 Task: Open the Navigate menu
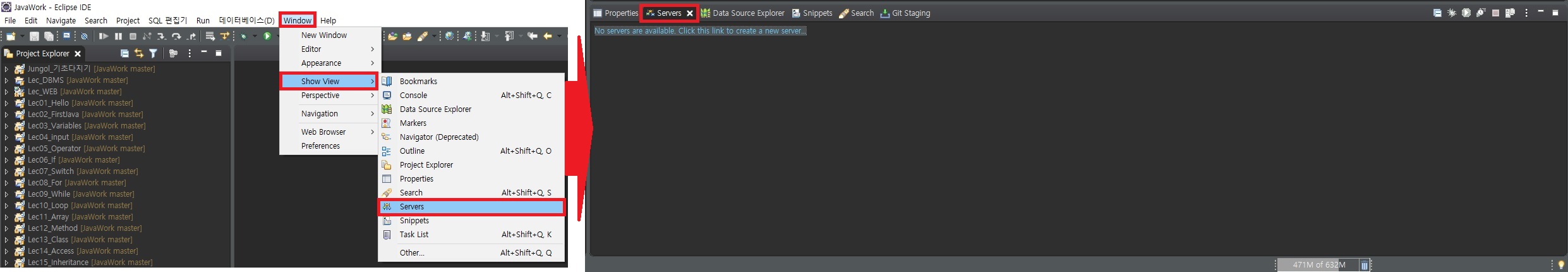pyautogui.click(x=61, y=20)
